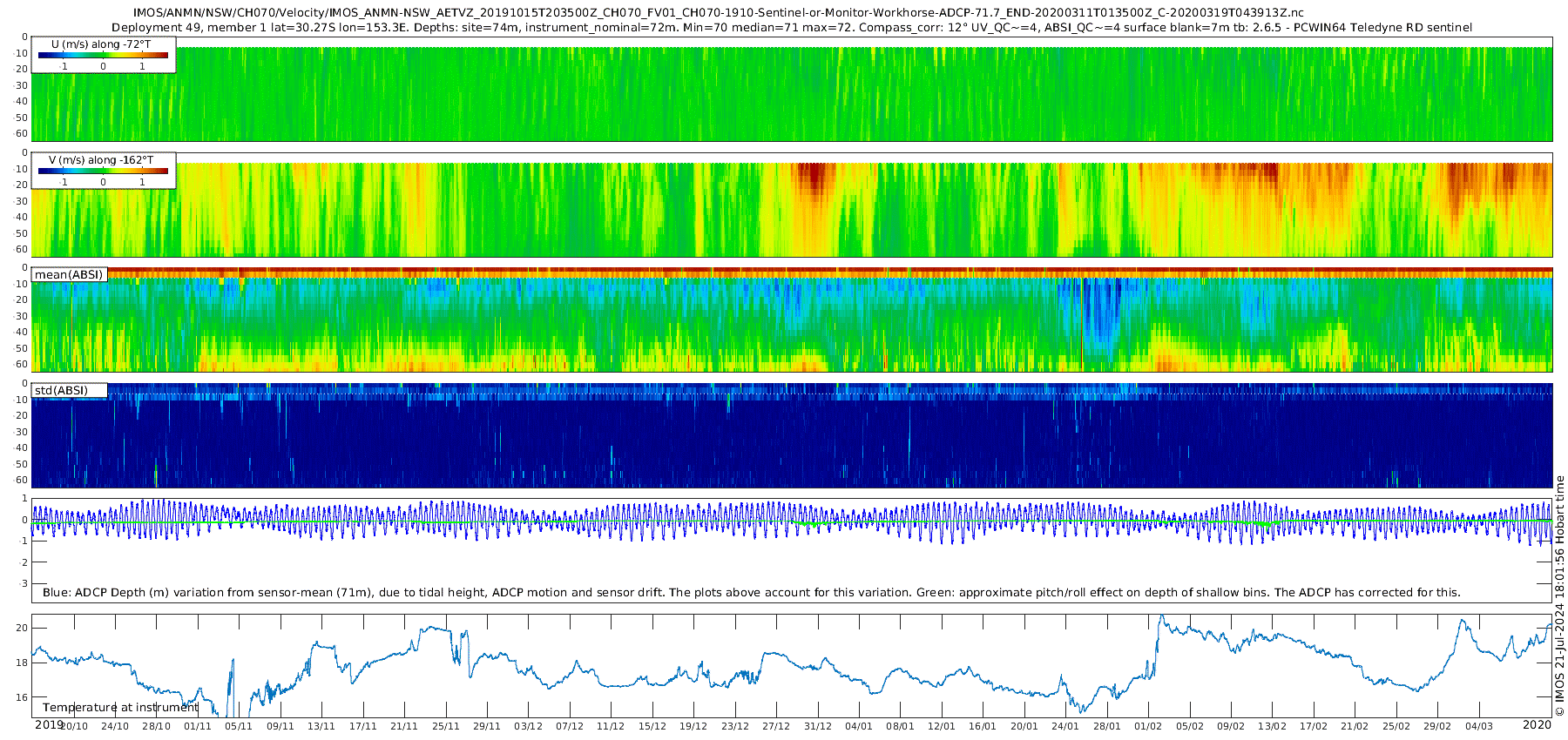Click the '16/01' date tick label

[983, 726]
